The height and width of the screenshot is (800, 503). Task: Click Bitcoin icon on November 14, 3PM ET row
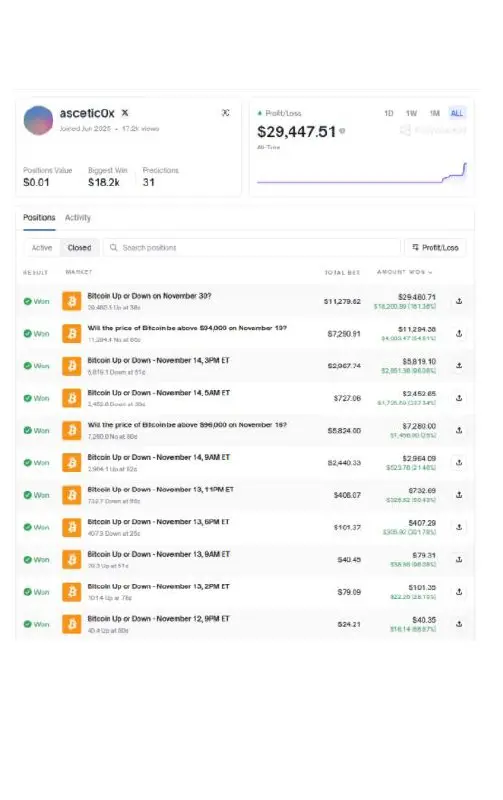coord(72,366)
